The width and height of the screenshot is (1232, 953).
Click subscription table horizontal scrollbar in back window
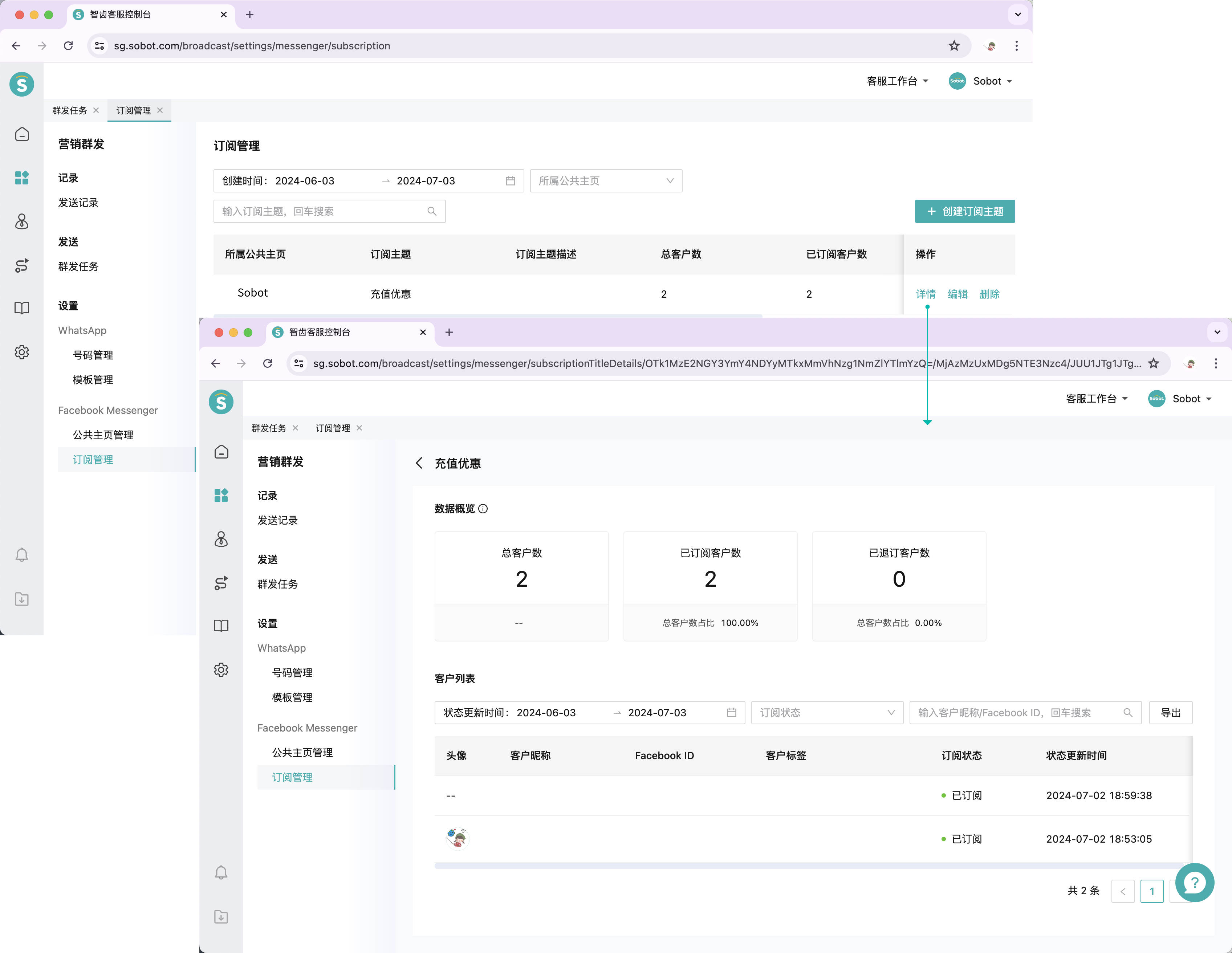[488, 315]
